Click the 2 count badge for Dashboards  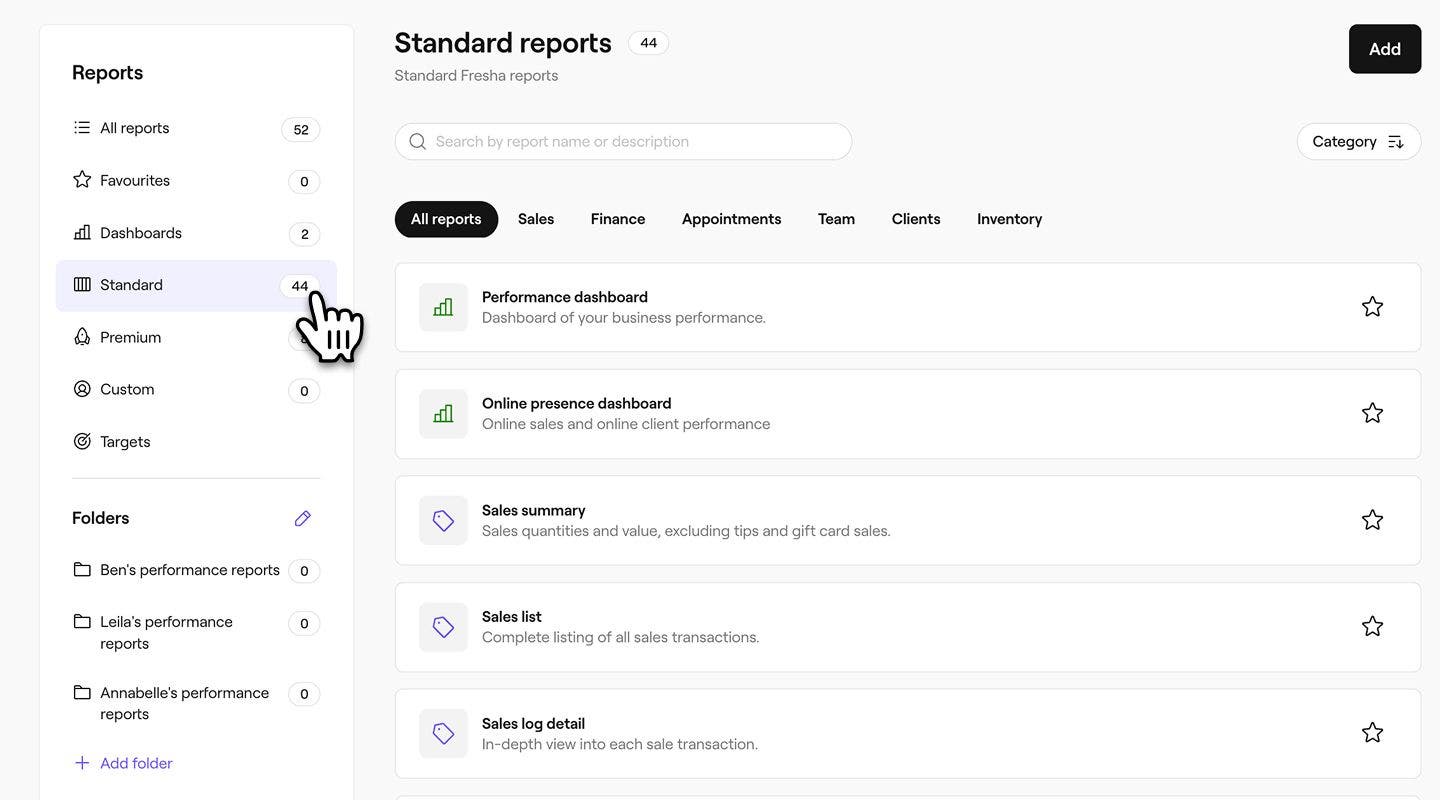point(304,234)
